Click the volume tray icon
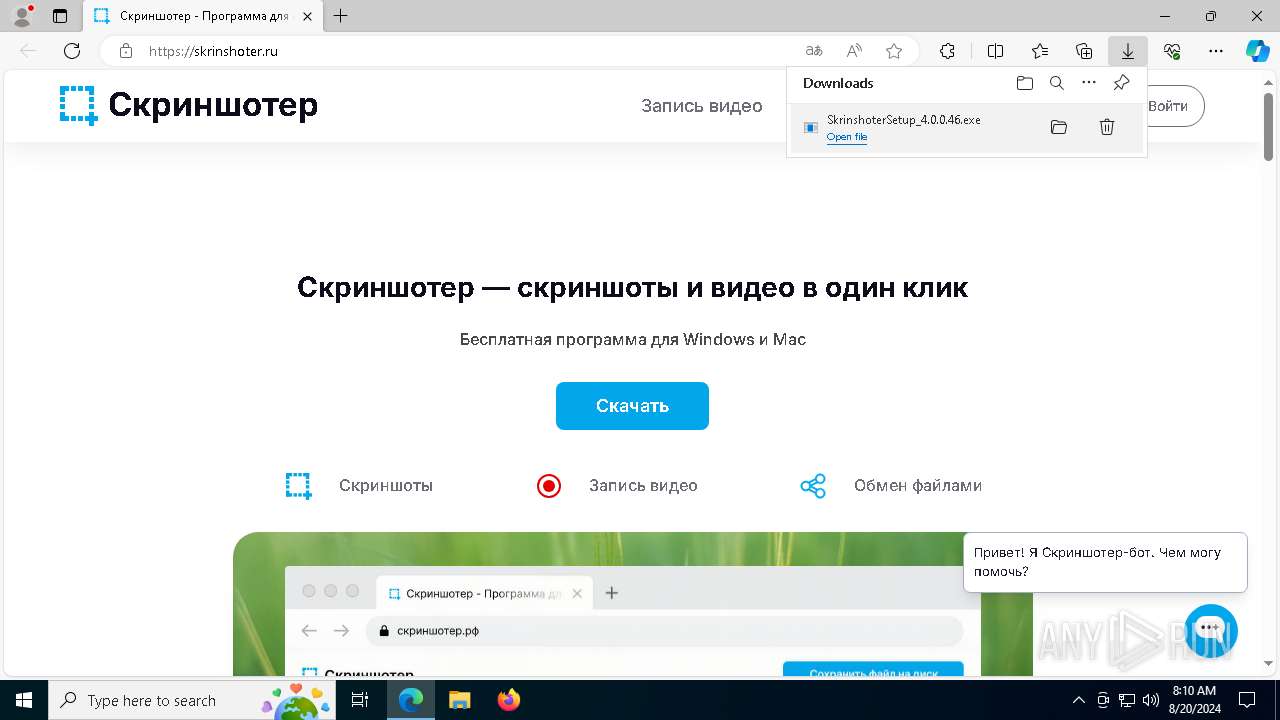The width and height of the screenshot is (1280, 720). point(1150,700)
